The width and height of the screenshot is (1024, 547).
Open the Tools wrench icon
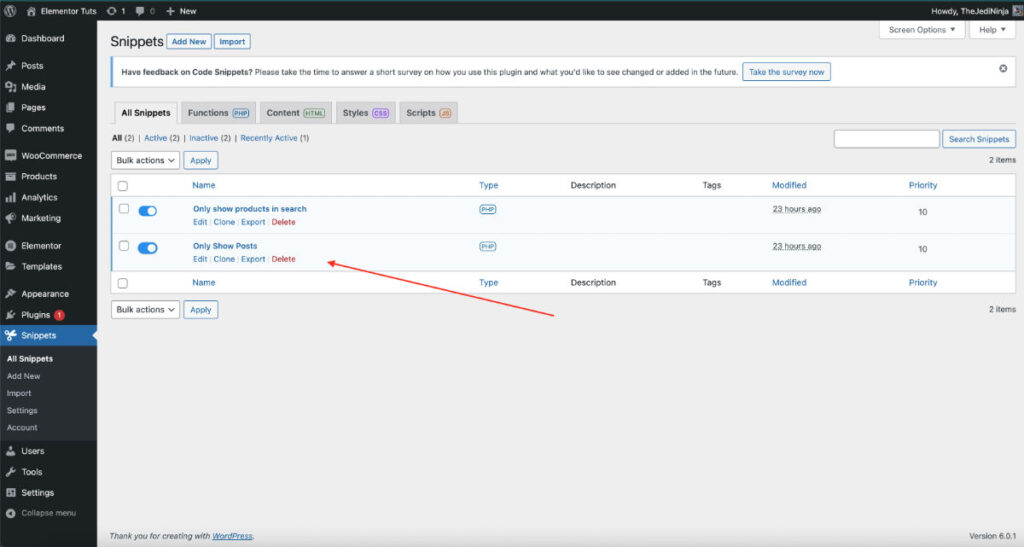pos(10,472)
